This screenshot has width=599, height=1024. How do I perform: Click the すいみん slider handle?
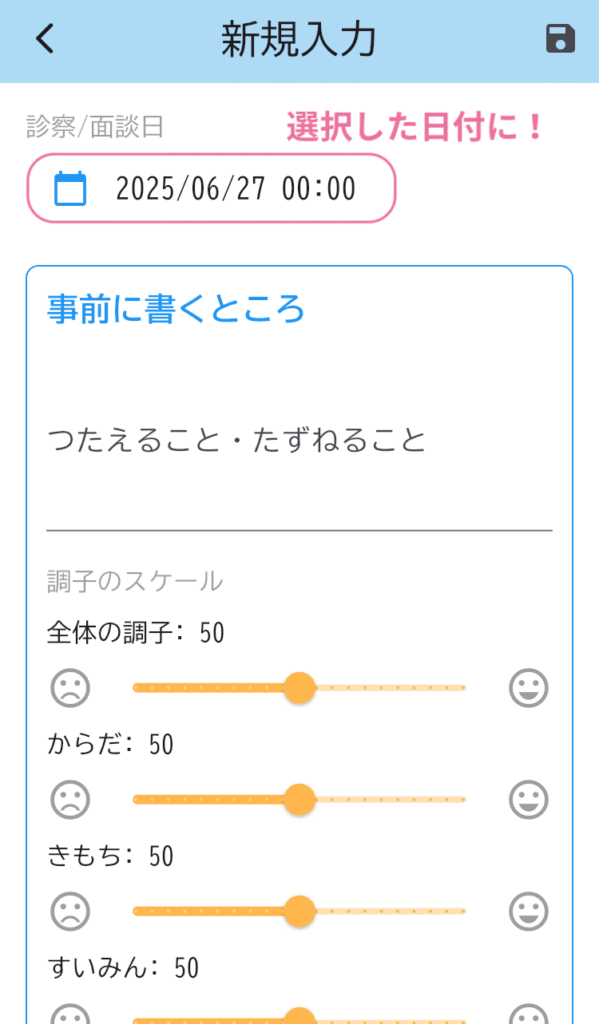300,1017
